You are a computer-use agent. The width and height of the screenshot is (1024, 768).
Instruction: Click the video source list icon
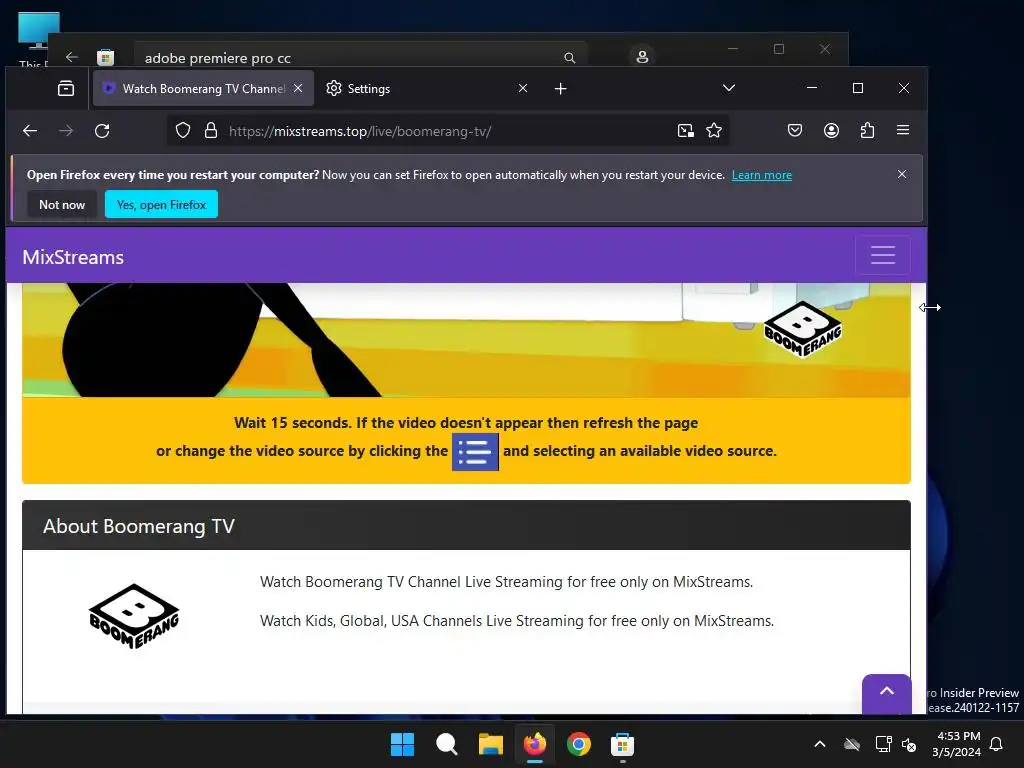(x=475, y=452)
